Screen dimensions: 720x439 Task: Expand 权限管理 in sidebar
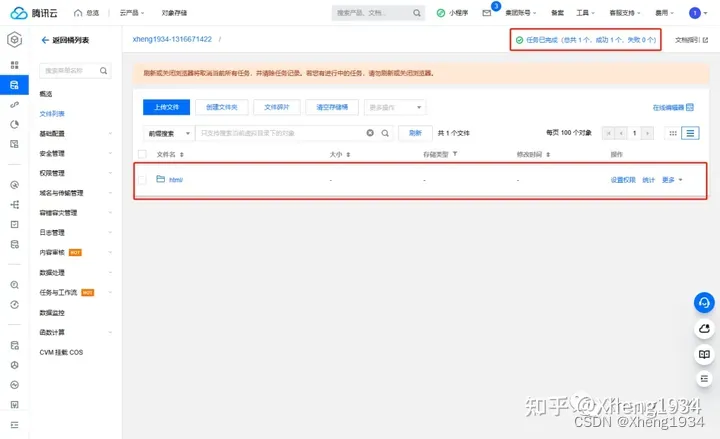pyautogui.click(x=75, y=173)
